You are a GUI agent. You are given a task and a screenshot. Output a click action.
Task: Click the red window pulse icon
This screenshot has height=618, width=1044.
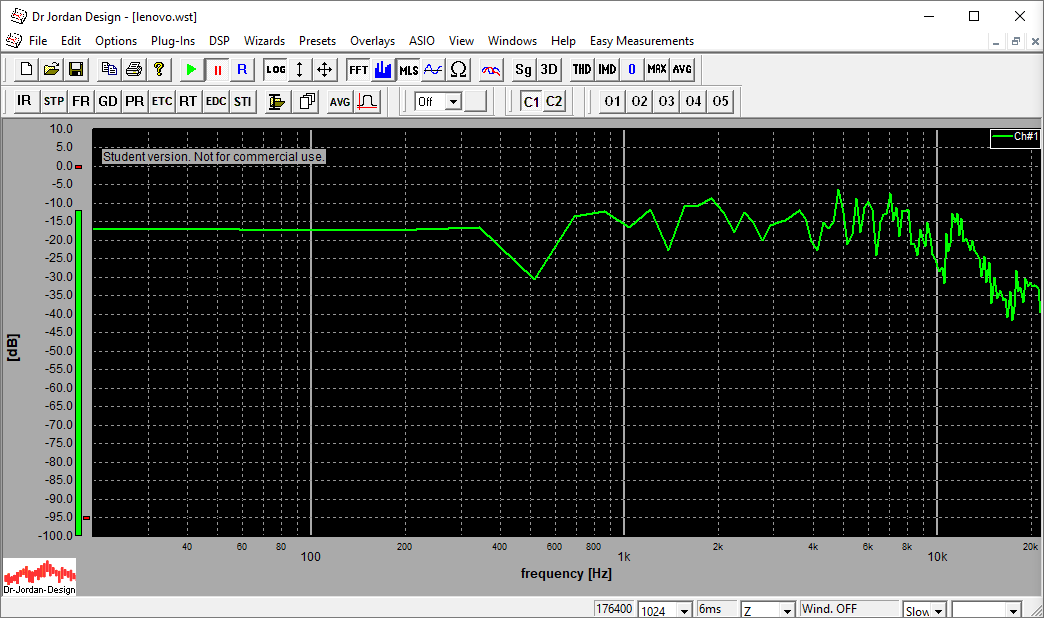click(x=367, y=101)
